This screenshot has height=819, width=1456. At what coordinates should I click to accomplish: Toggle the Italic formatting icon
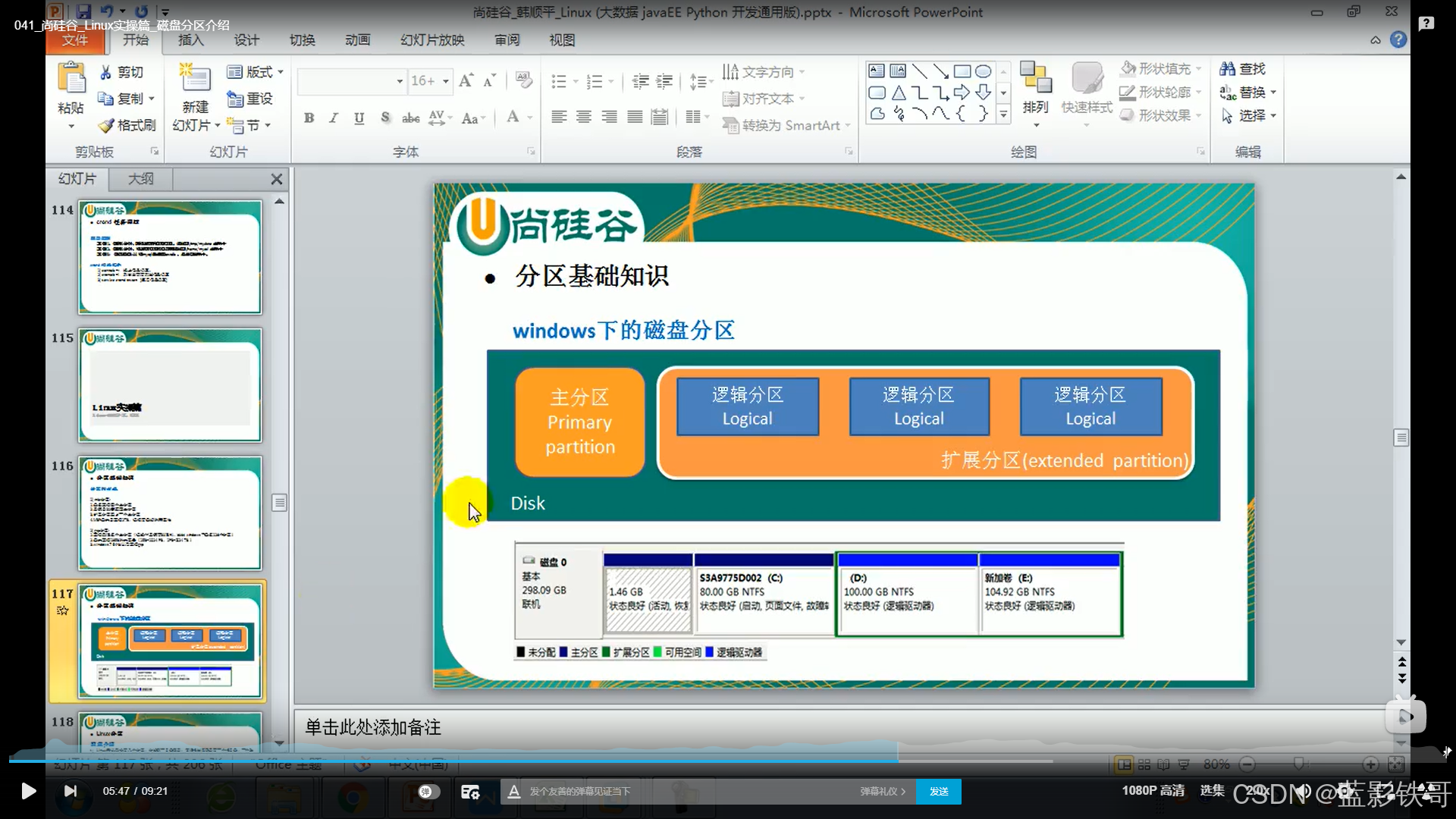334,118
